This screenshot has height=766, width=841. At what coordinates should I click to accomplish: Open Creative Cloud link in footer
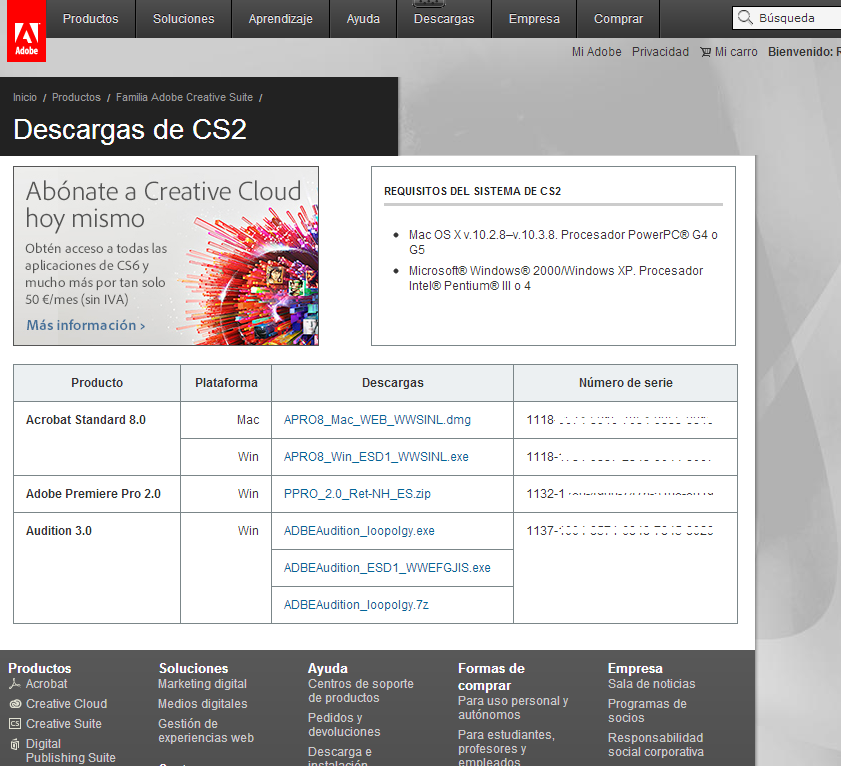[67, 704]
